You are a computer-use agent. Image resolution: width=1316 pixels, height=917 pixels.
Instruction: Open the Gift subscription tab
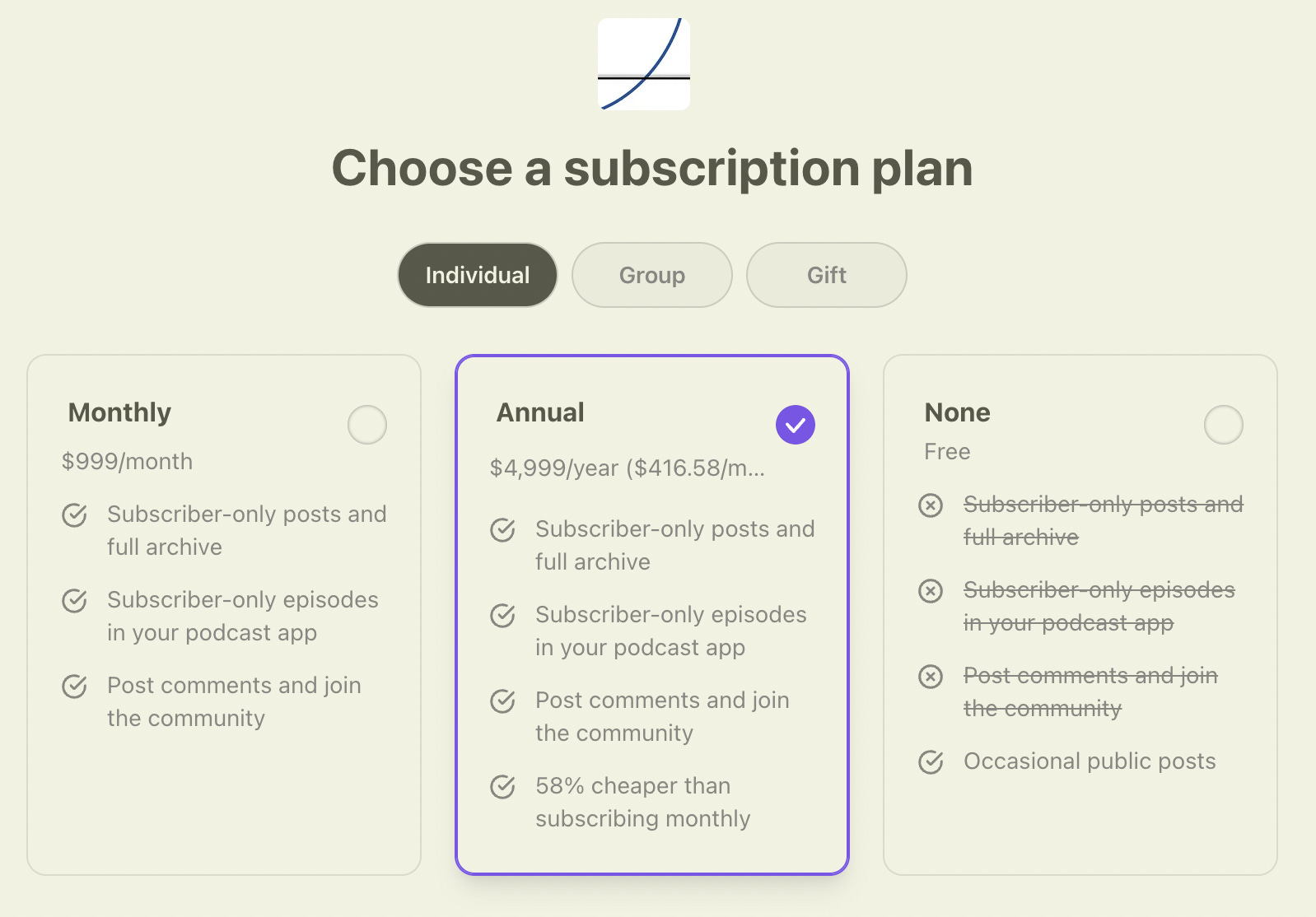click(826, 275)
